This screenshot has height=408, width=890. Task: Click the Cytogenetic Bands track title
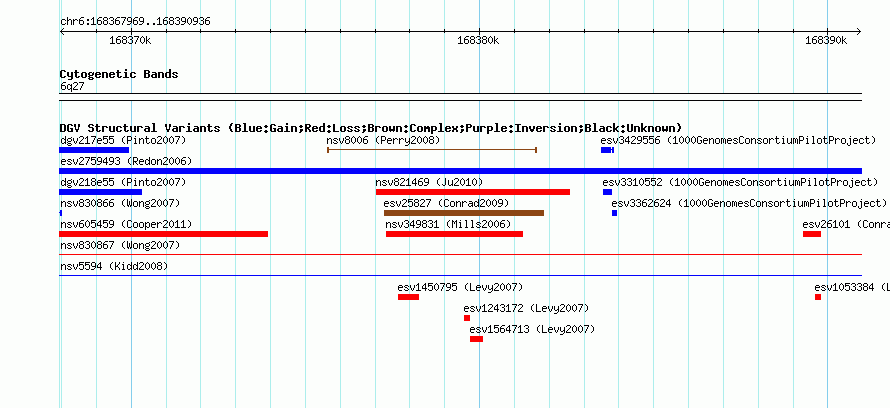coord(119,74)
